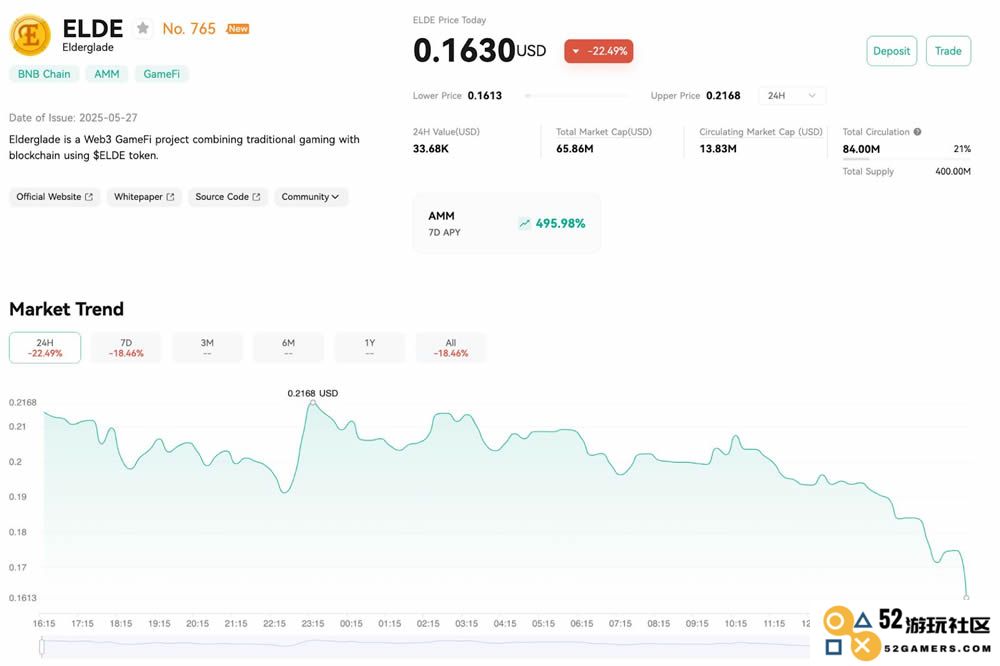Open the 24H price range dropdown
Screen dimensions: 1000x666
(x=791, y=96)
